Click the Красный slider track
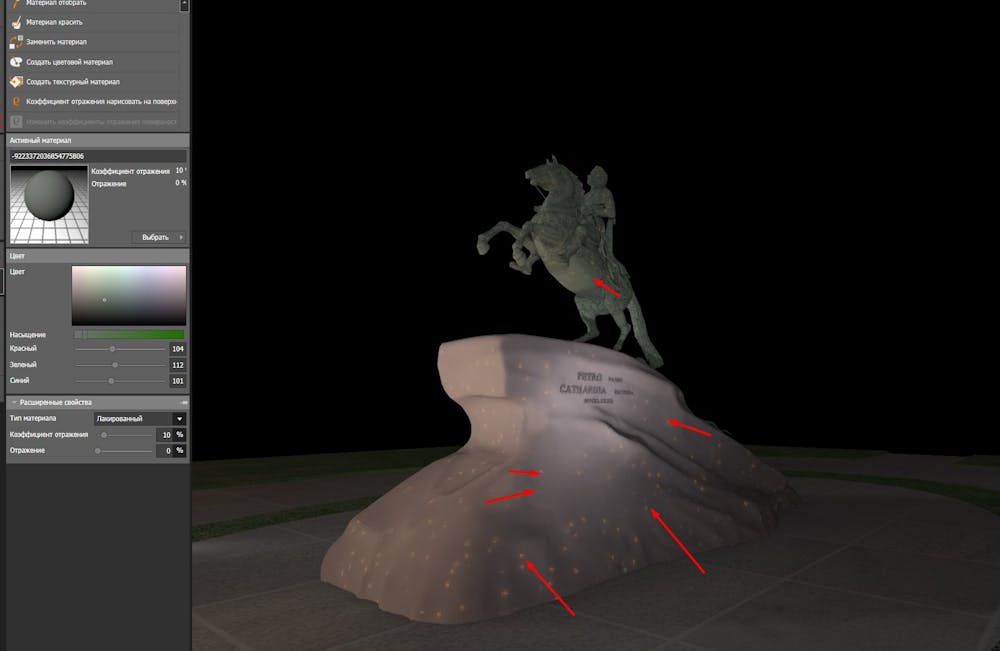Screen dimensions: 1000x651 (120, 349)
